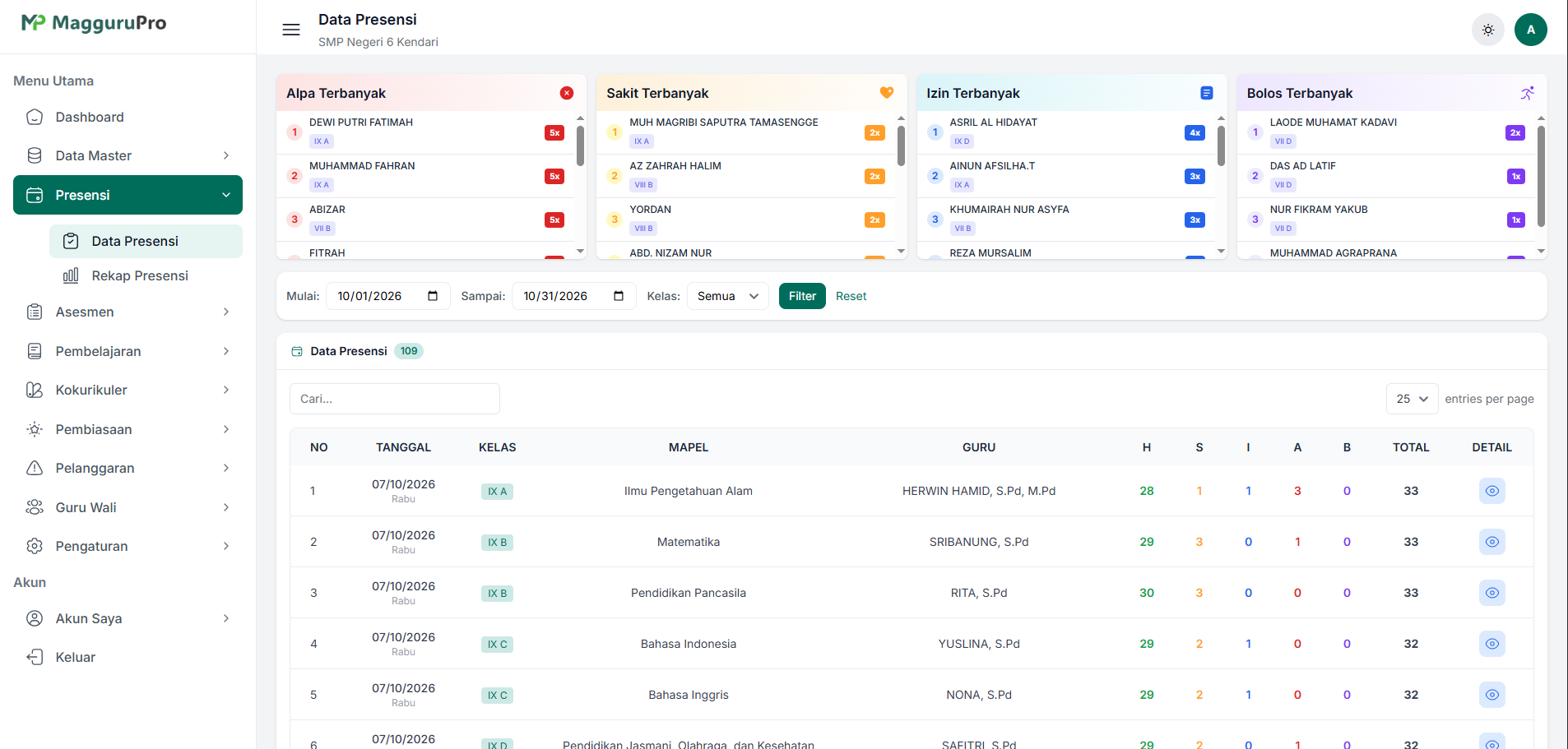1568x749 pixels.
Task: Click the Reset link
Action: point(851,296)
